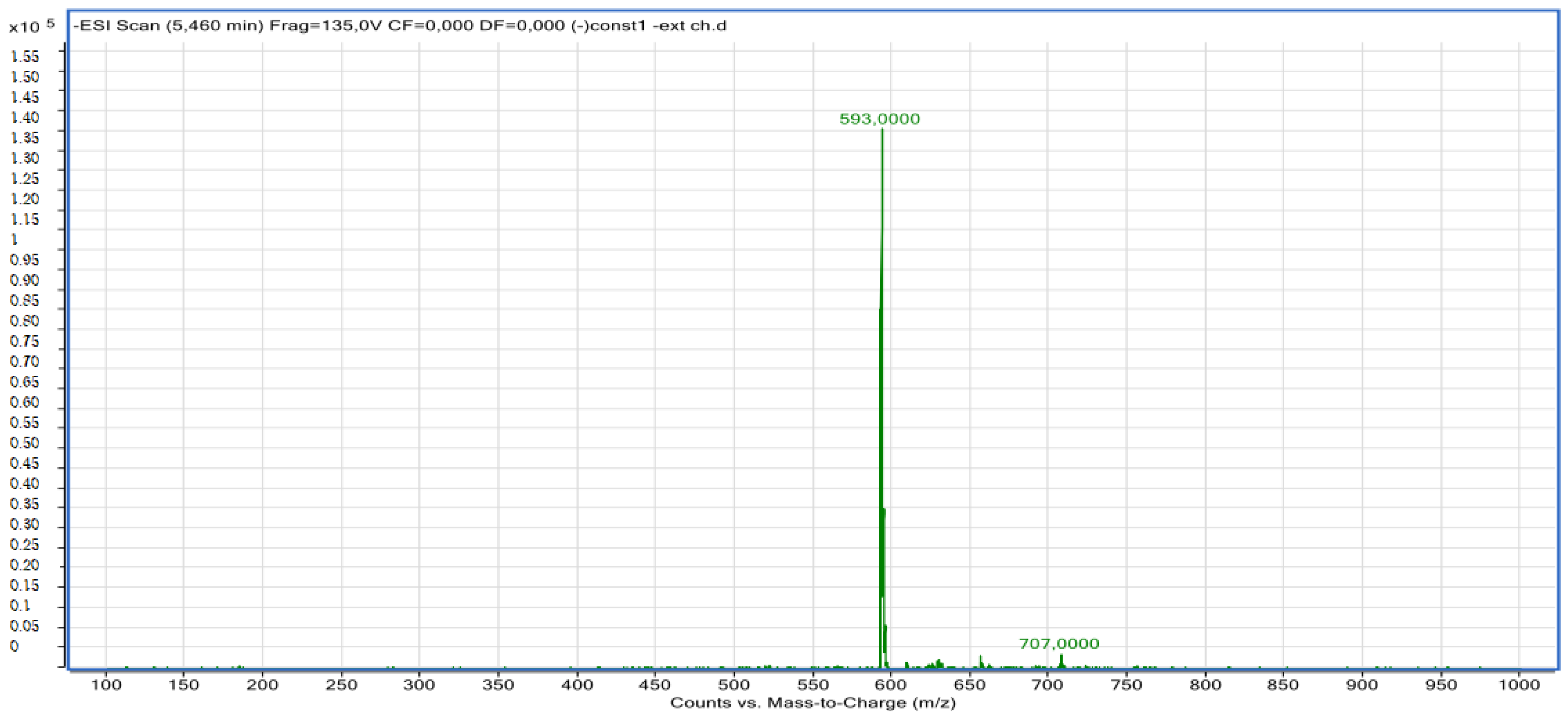Click the 1000 tick on m/z axis
This screenshot has height=718, width=1568.
click(1519, 685)
